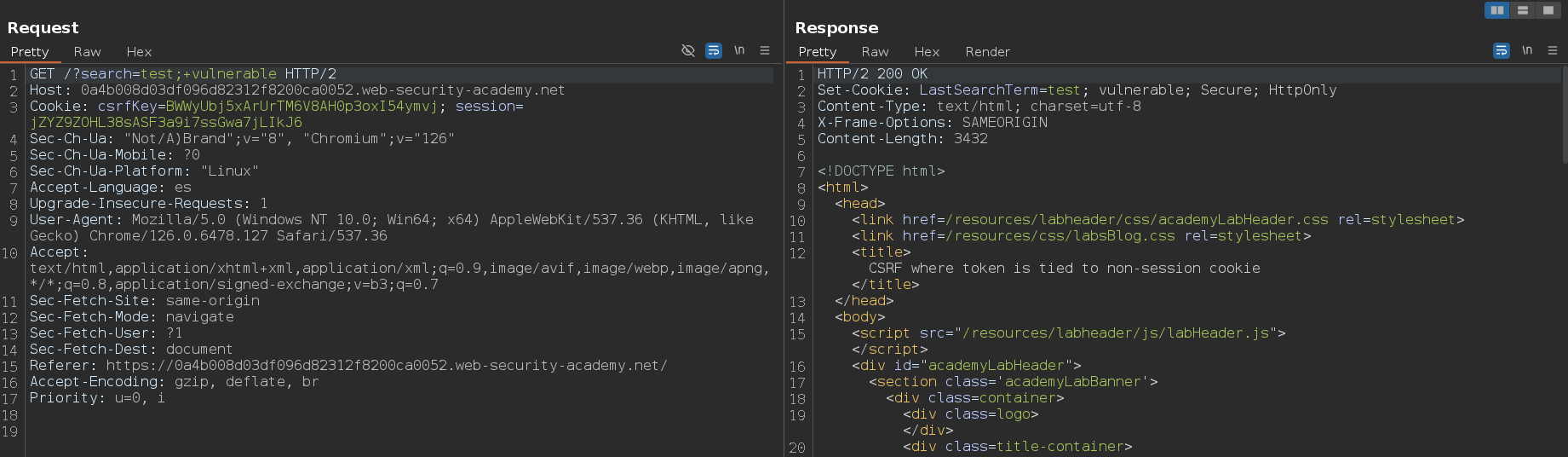This screenshot has height=457, width=1568.
Task: Click the labsBlog.css link line
Action: 1082,236
